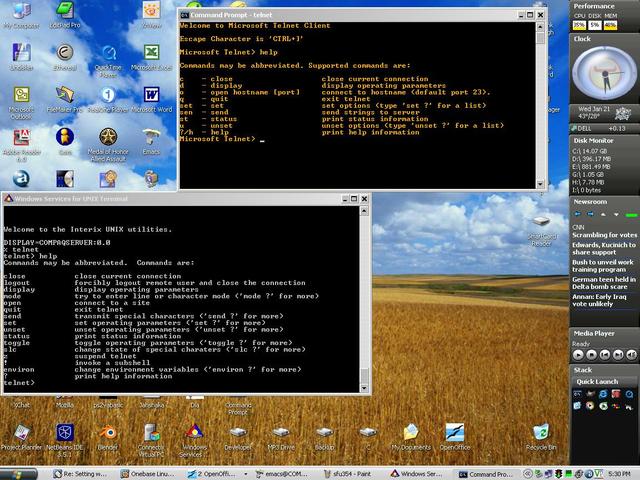Open the Developer drive icon
Viewport: 640px width, 480px height.
[238, 438]
